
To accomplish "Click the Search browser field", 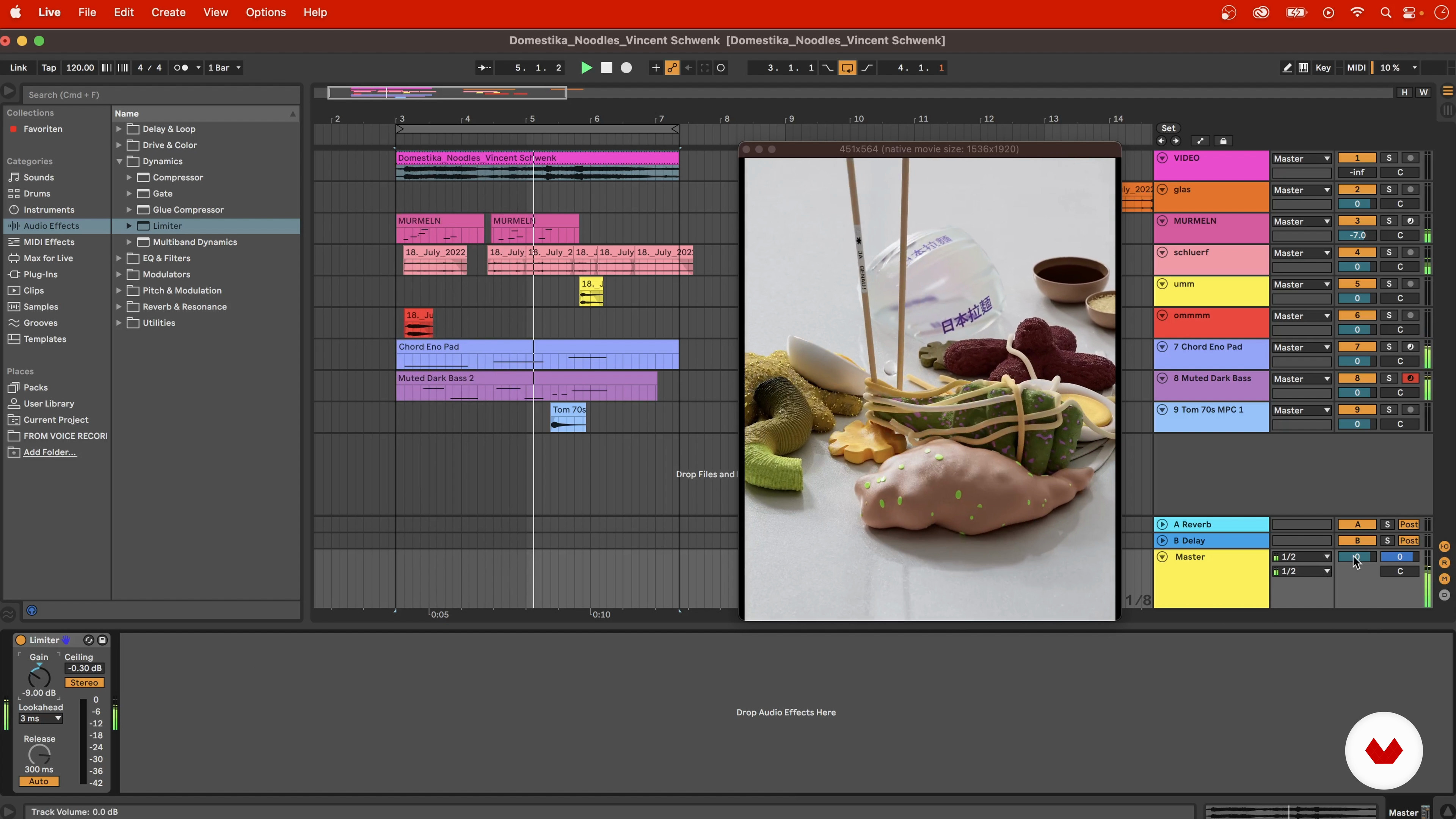I will (x=161, y=95).
